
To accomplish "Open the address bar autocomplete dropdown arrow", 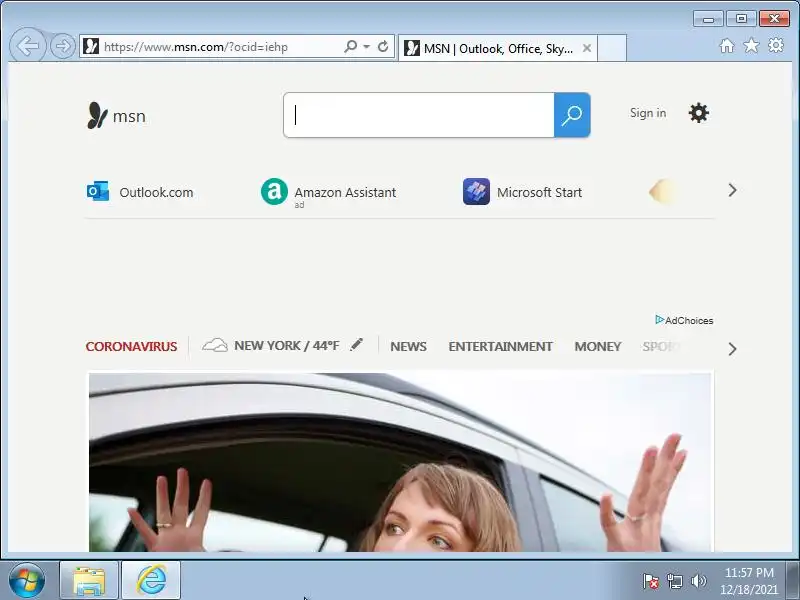I will [366, 47].
